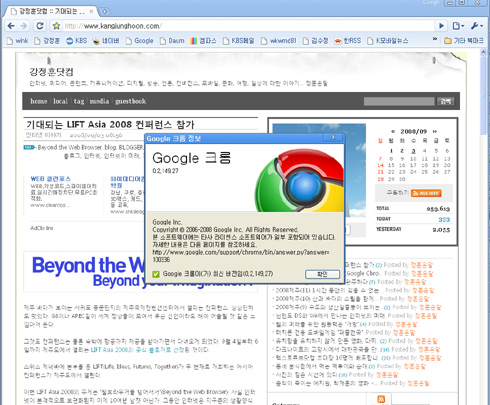Click the guestbook menu item
The width and height of the screenshot is (490, 405).
tap(130, 101)
